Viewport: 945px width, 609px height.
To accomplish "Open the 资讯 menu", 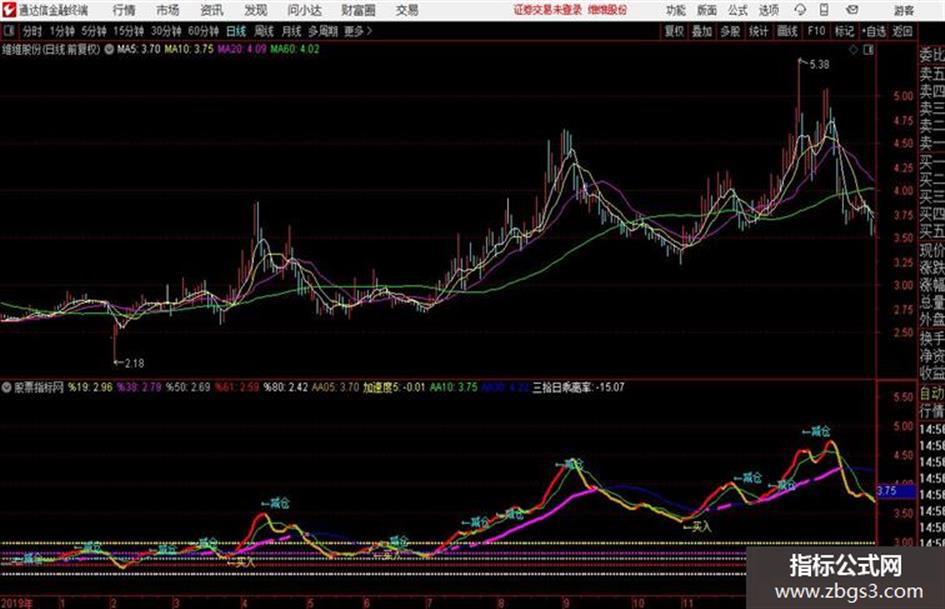I will pyautogui.click(x=212, y=10).
